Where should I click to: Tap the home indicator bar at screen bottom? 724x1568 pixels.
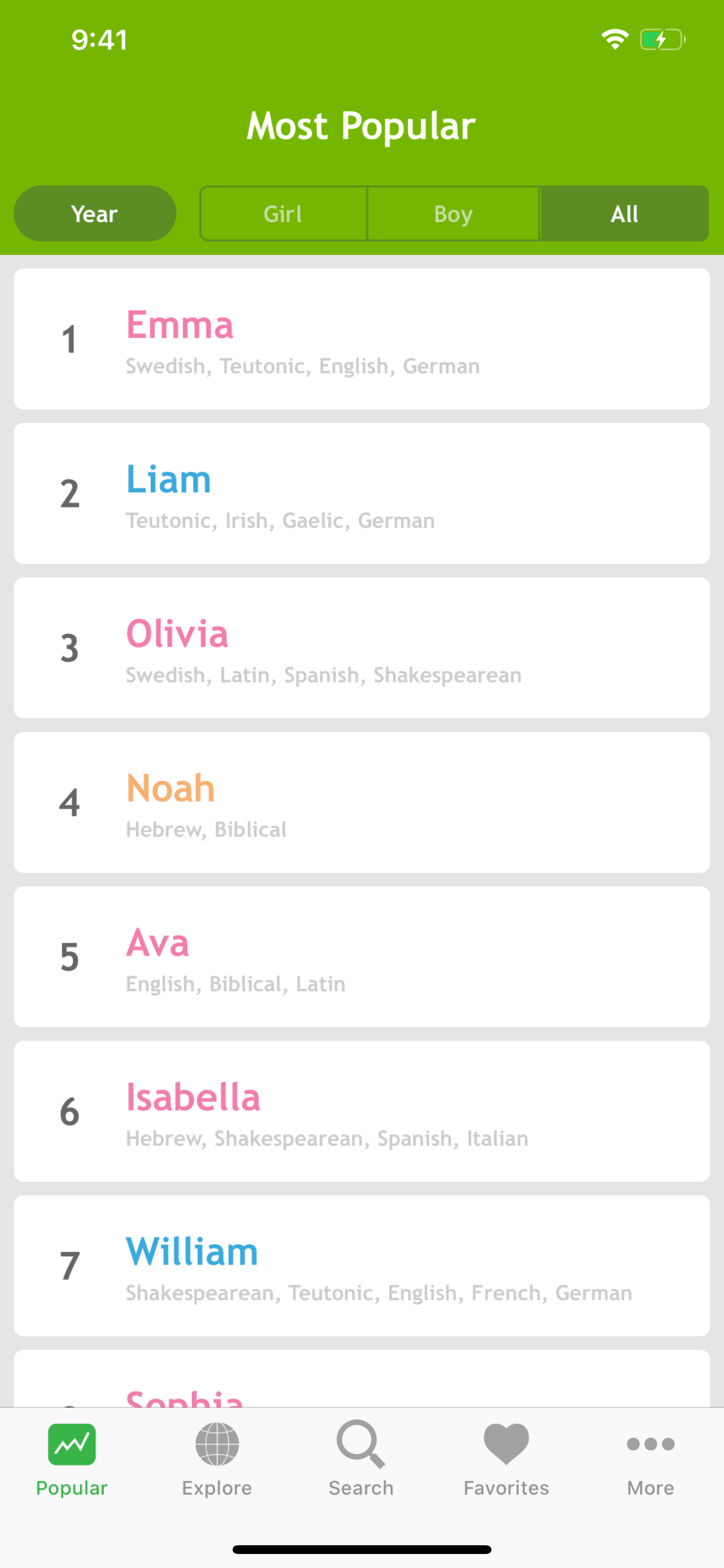point(361,1543)
